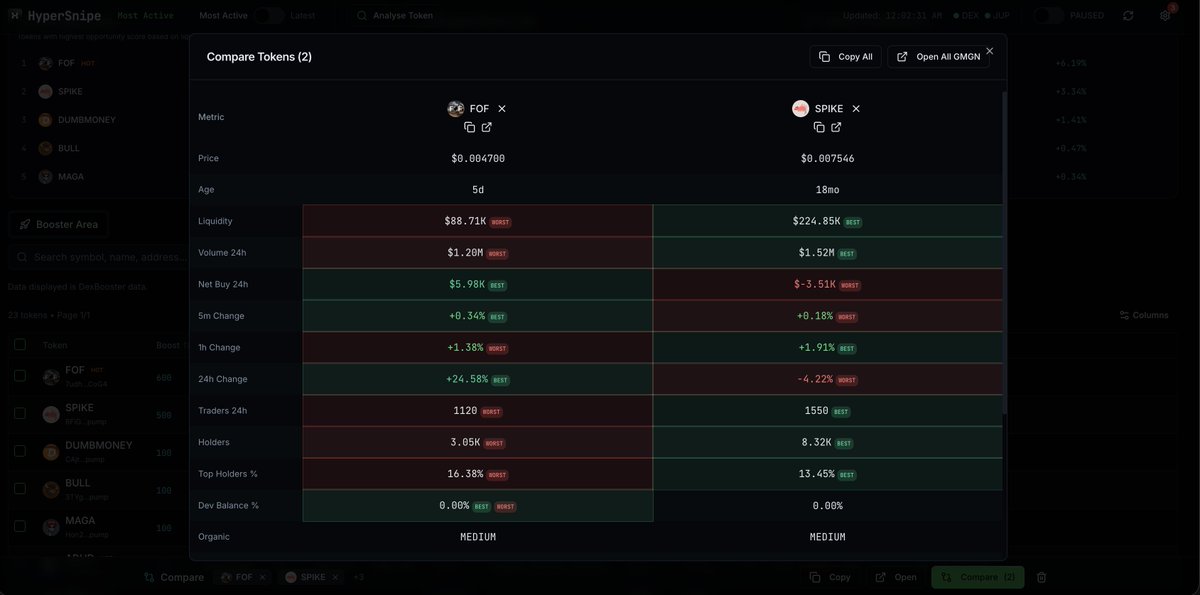Click the FOF chip's remove x in bottom bar
Image resolution: width=1200 pixels, height=595 pixels.
262,577
